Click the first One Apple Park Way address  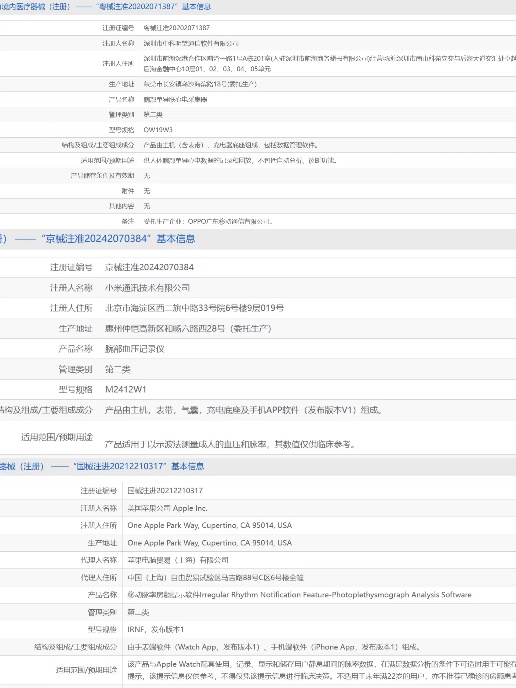click(210, 525)
